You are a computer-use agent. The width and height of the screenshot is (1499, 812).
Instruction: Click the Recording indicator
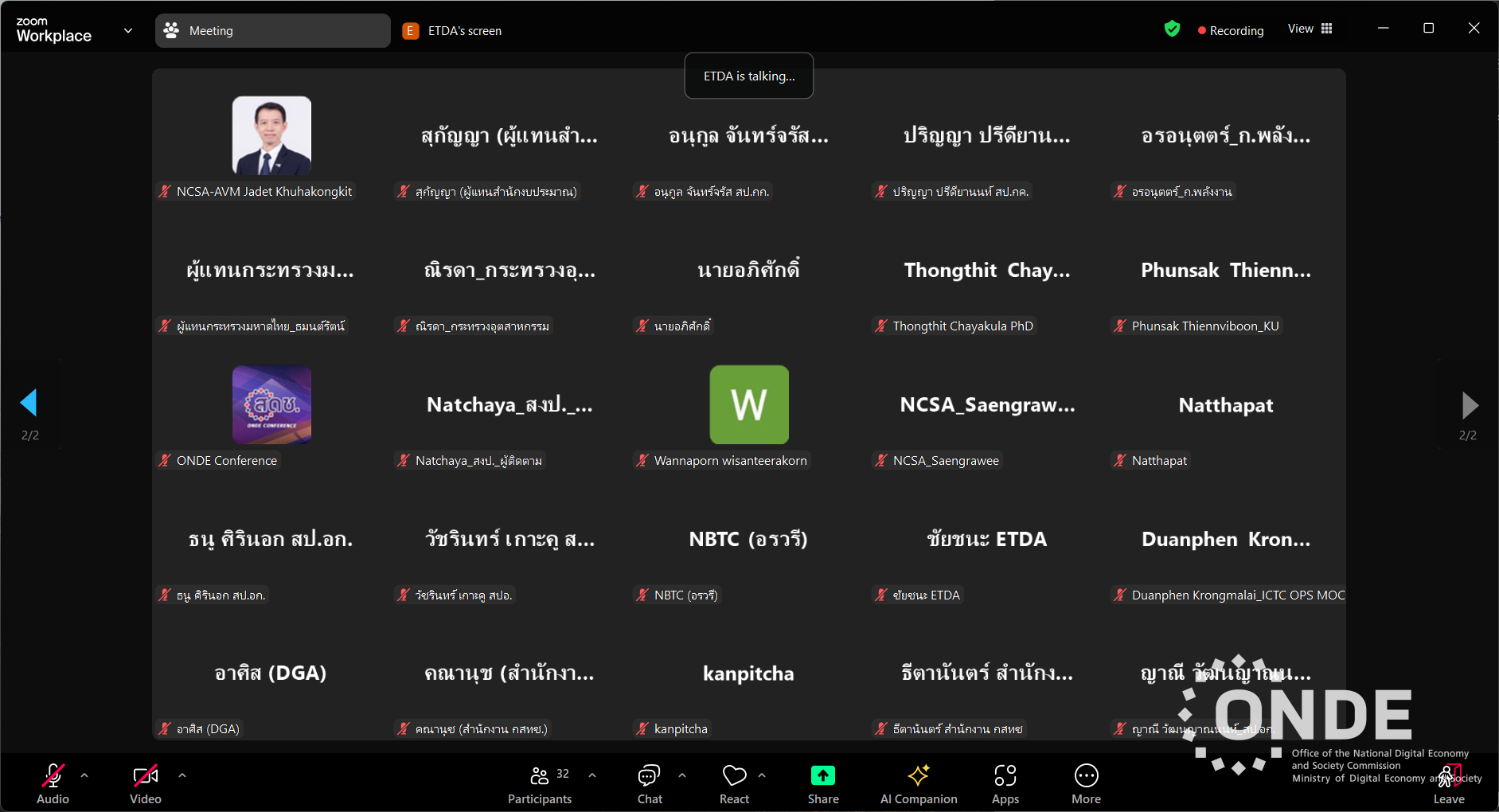click(x=1231, y=30)
